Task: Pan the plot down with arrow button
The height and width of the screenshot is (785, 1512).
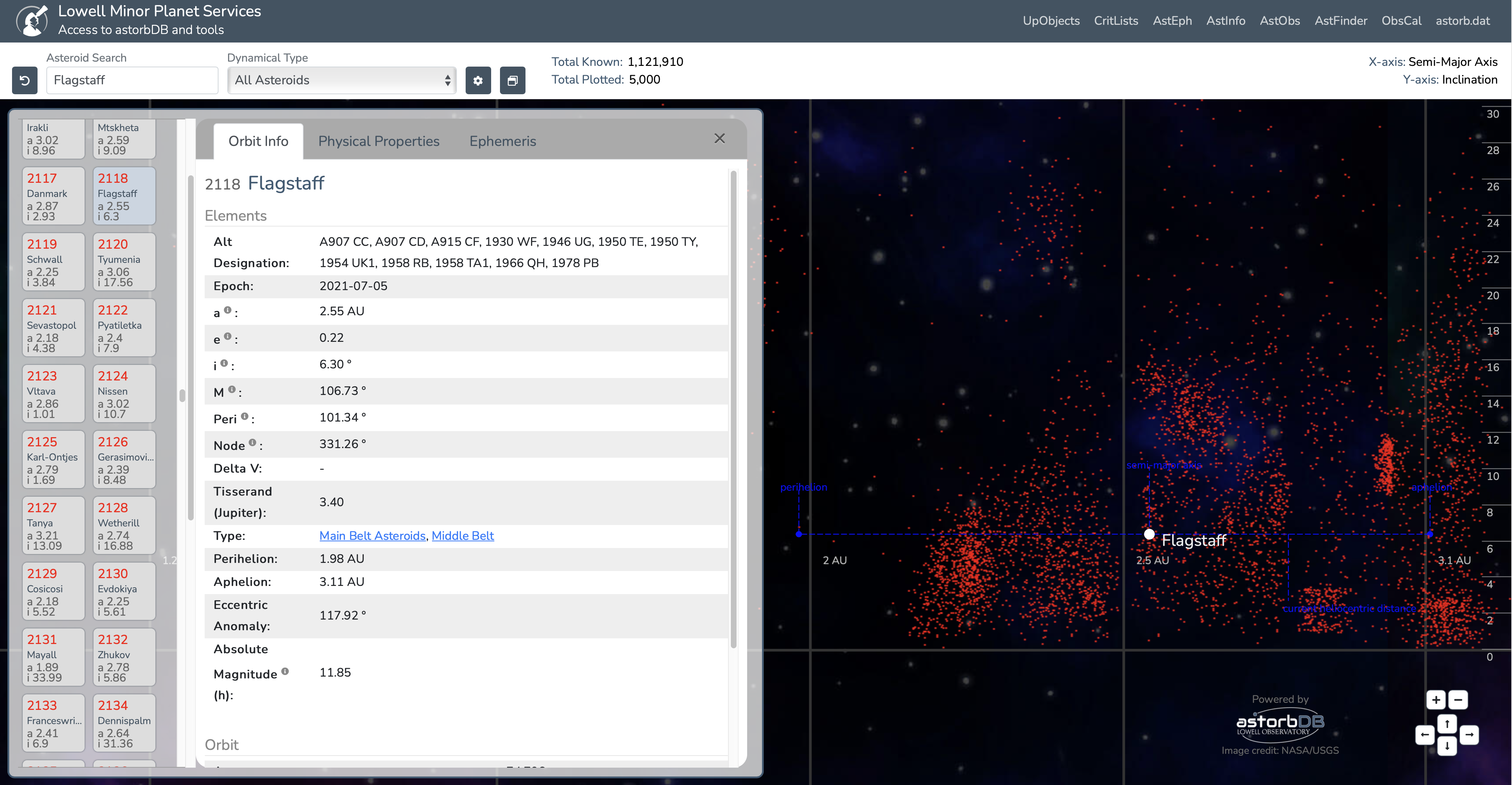Action: (x=1447, y=746)
